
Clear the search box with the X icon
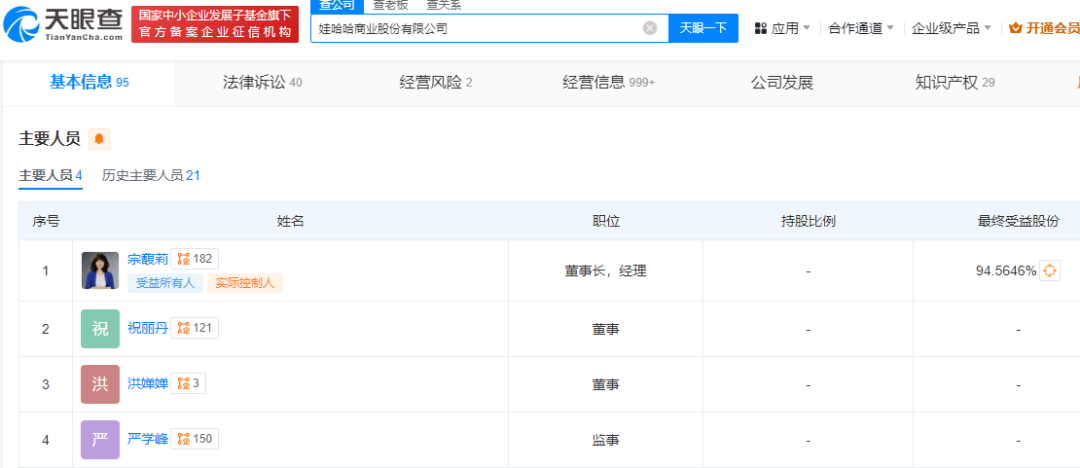(x=650, y=28)
